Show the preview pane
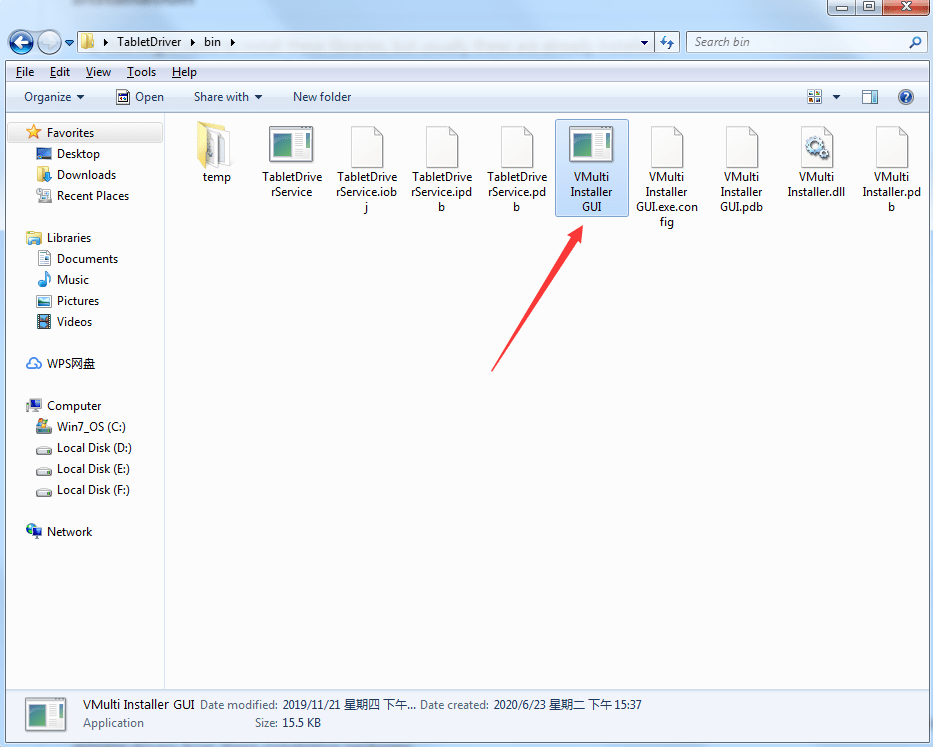This screenshot has width=933, height=747. (x=870, y=96)
